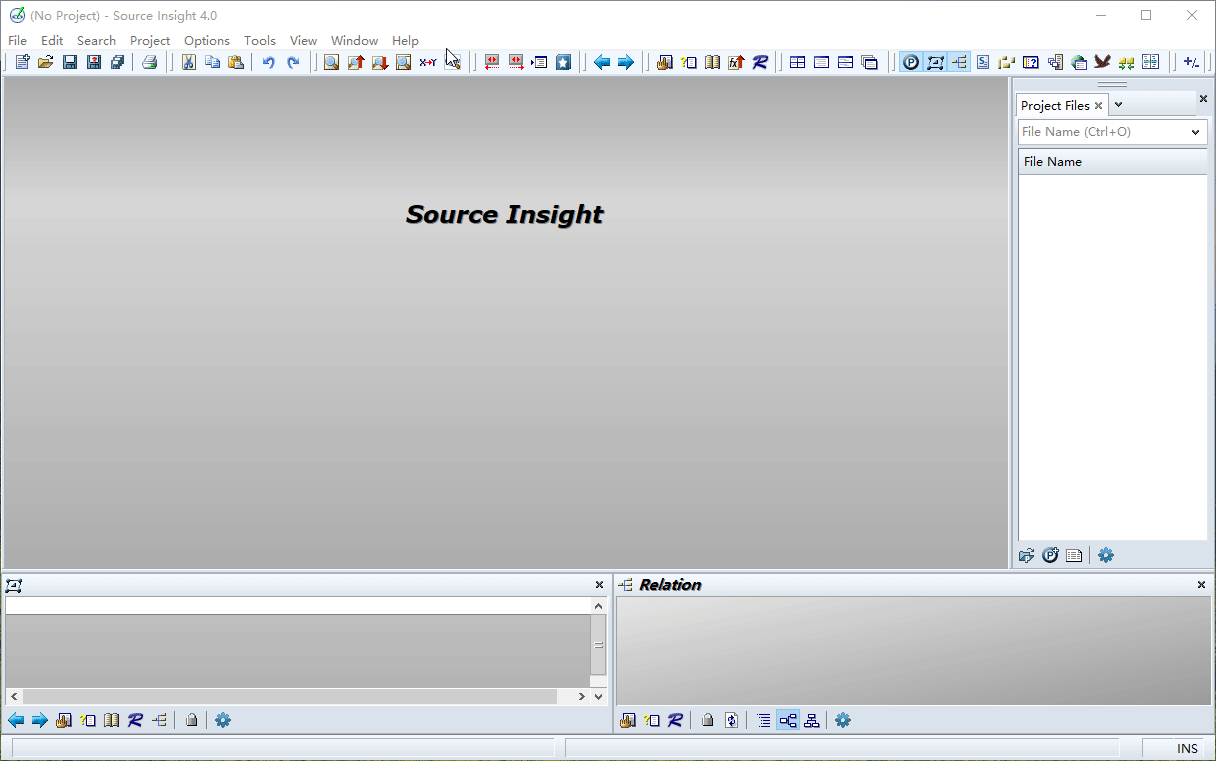
Task: Toggle the Symbol Window S button
Action: [x=983, y=62]
